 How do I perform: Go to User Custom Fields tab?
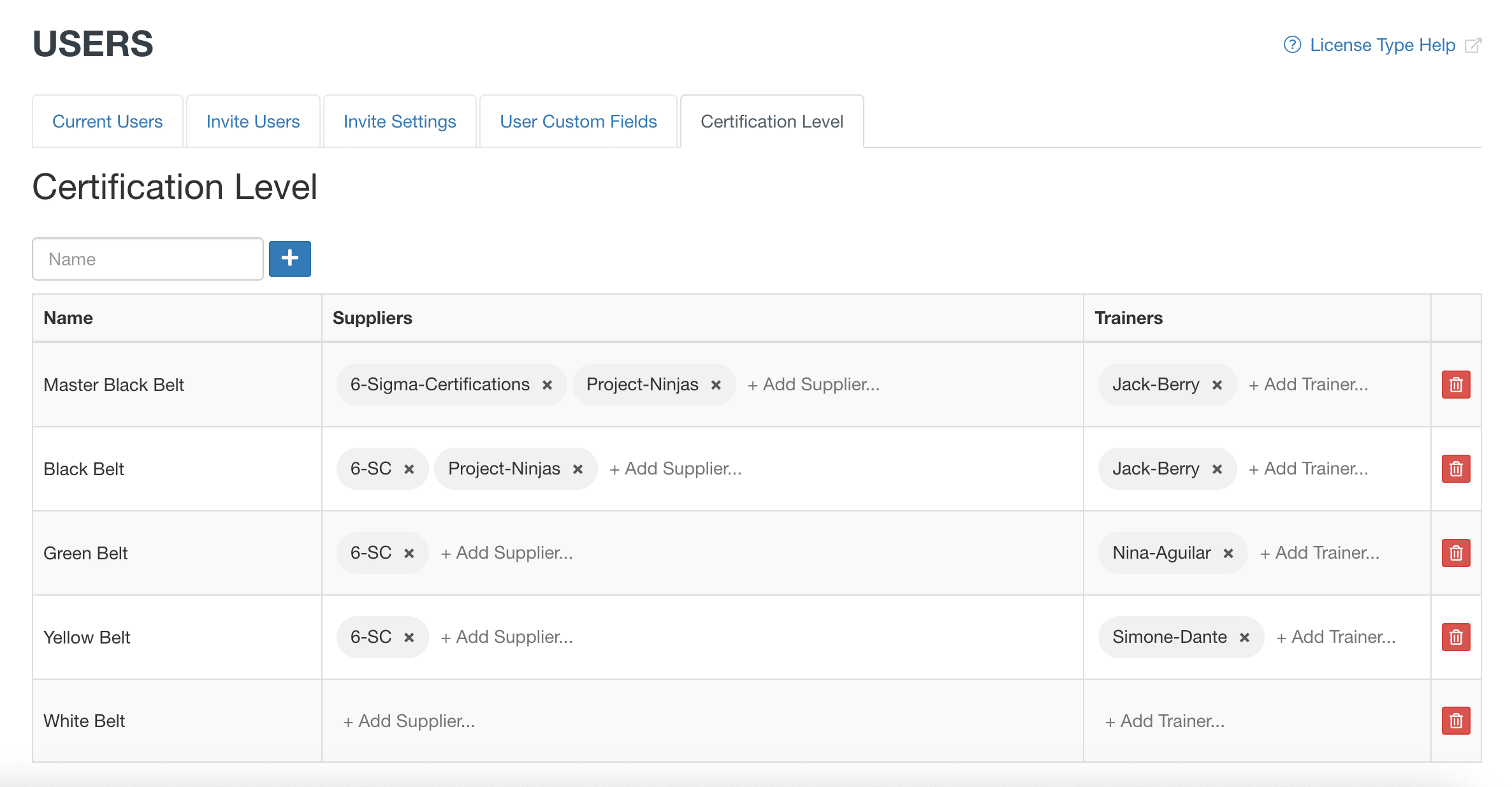[578, 121]
